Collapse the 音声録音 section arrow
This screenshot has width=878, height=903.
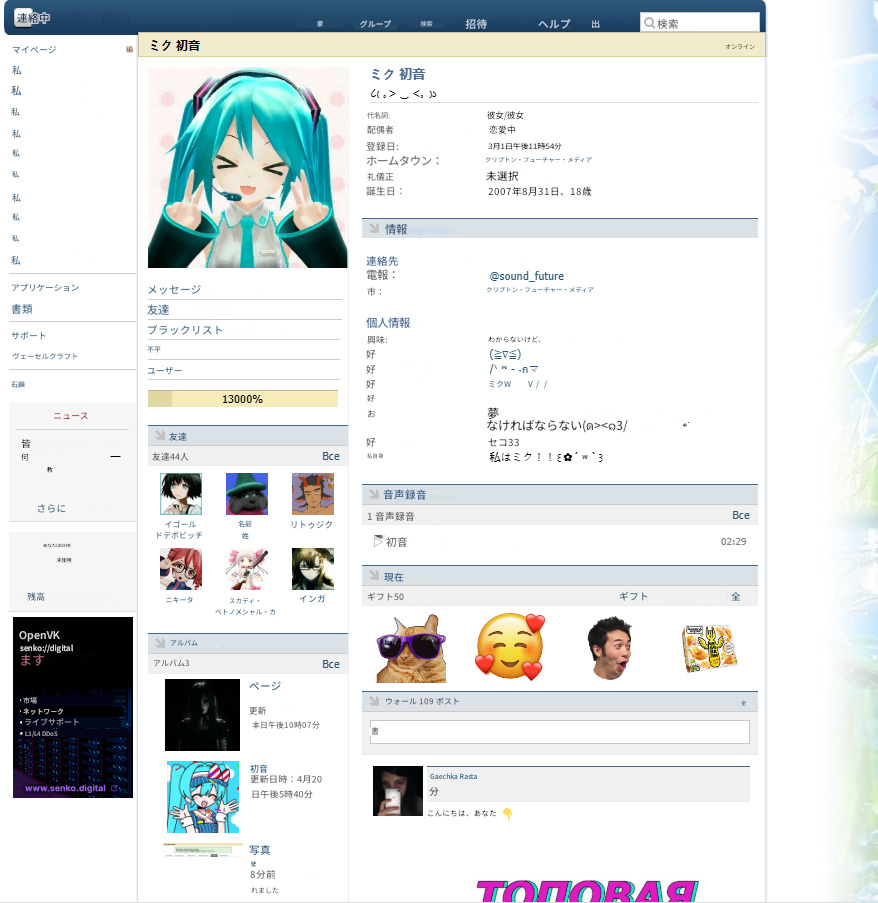coord(374,494)
